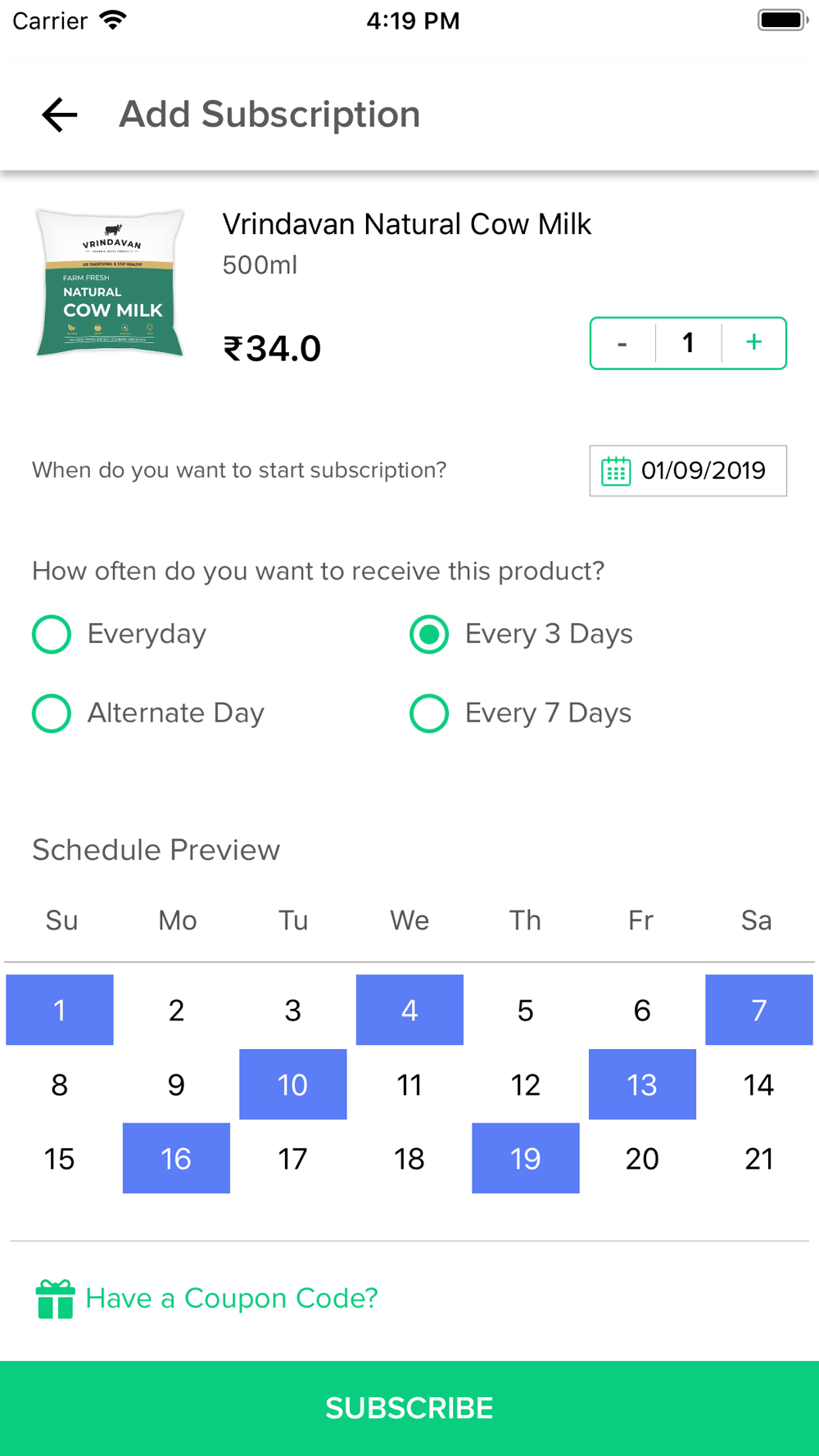This screenshot has width=819, height=1456.
Task: Decrease quantity with the minus button
Action: click(622, 342)
